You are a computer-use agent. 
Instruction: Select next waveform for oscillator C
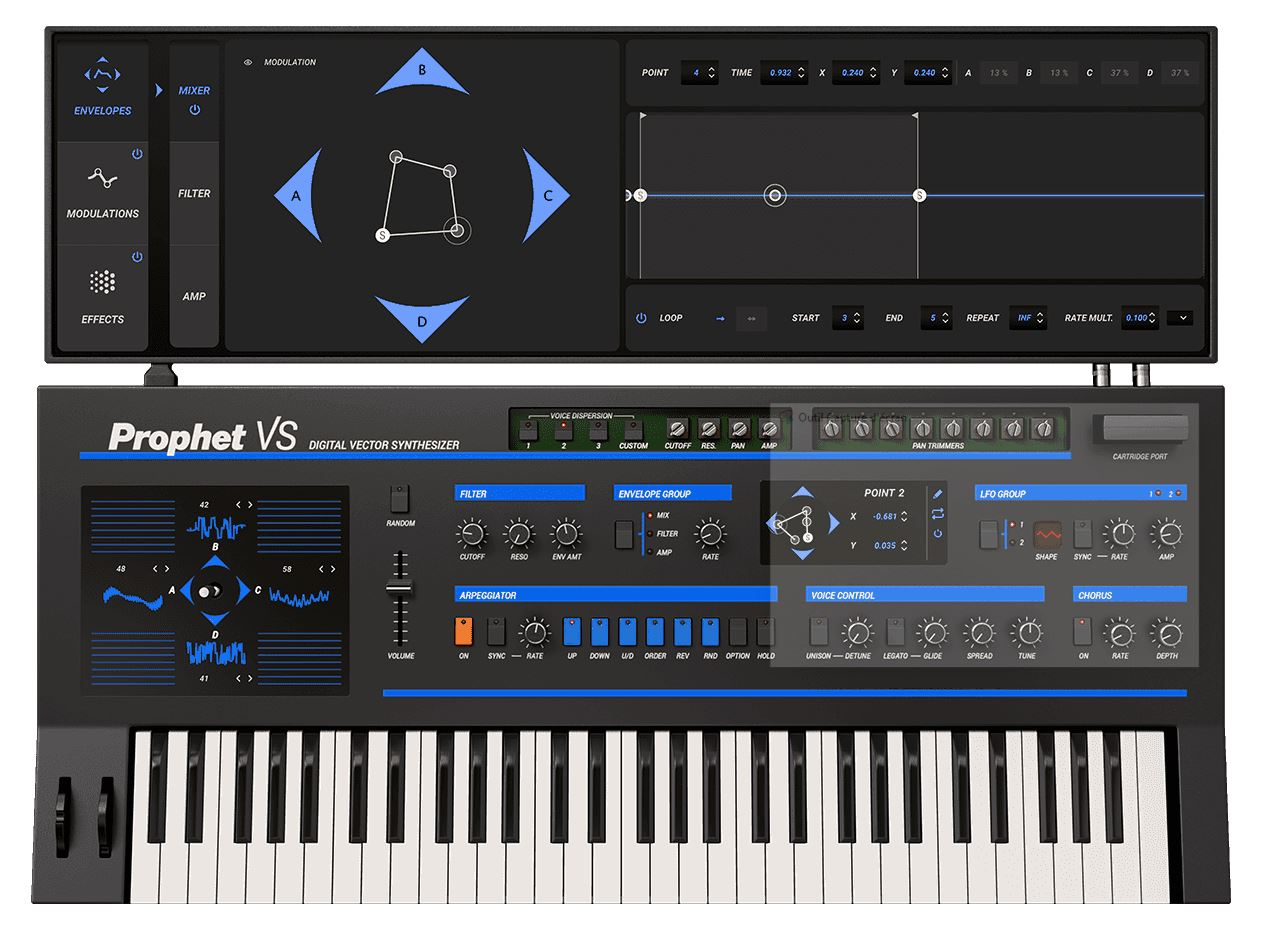pyautogui.click(x=333, y=569)
